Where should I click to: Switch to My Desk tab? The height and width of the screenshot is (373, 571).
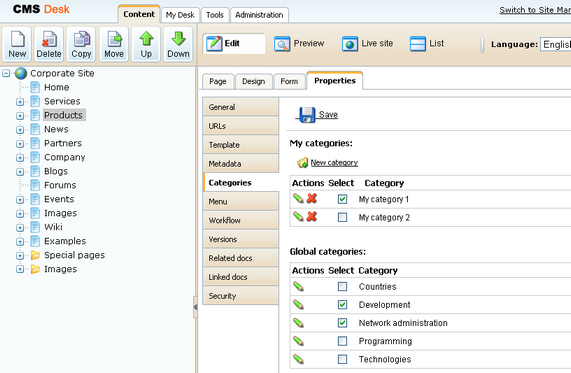pos(180,15)
